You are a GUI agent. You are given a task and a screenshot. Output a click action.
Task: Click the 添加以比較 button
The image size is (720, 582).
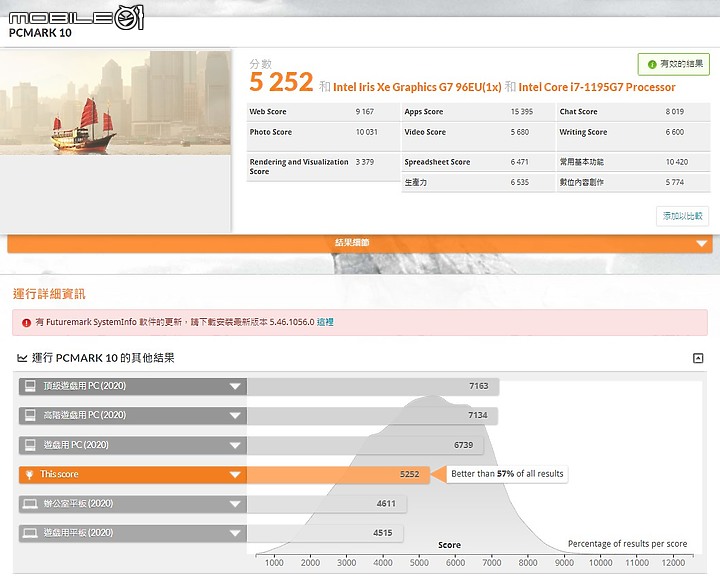tap(682, 216)
